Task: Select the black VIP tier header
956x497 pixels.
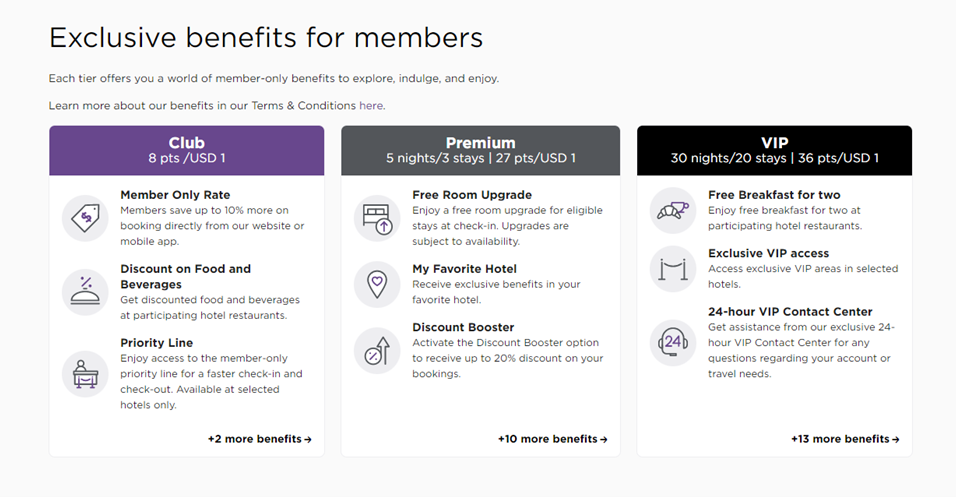Action: point(774,151)
